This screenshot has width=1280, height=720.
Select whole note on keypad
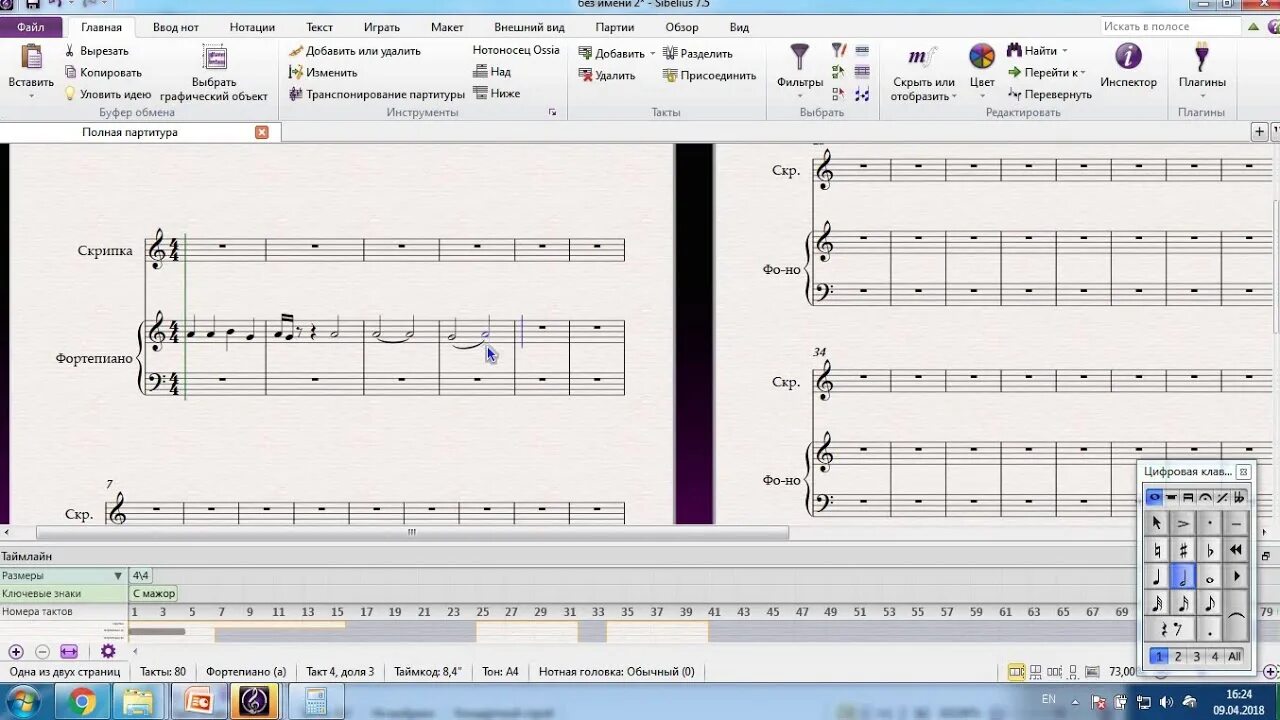1210,577
